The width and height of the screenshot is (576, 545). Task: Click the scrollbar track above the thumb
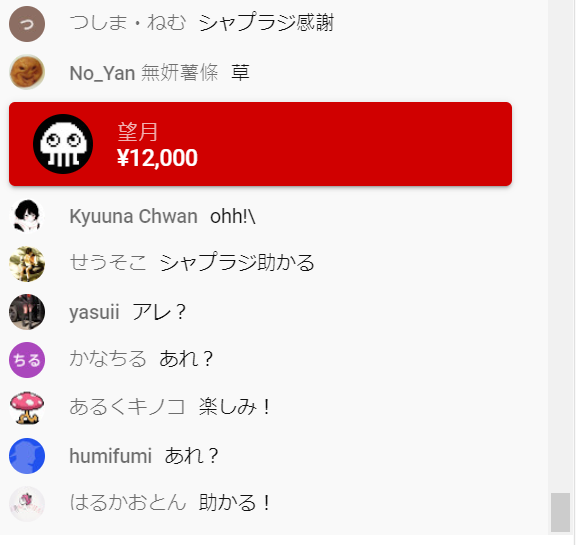(x=561, y=246)
